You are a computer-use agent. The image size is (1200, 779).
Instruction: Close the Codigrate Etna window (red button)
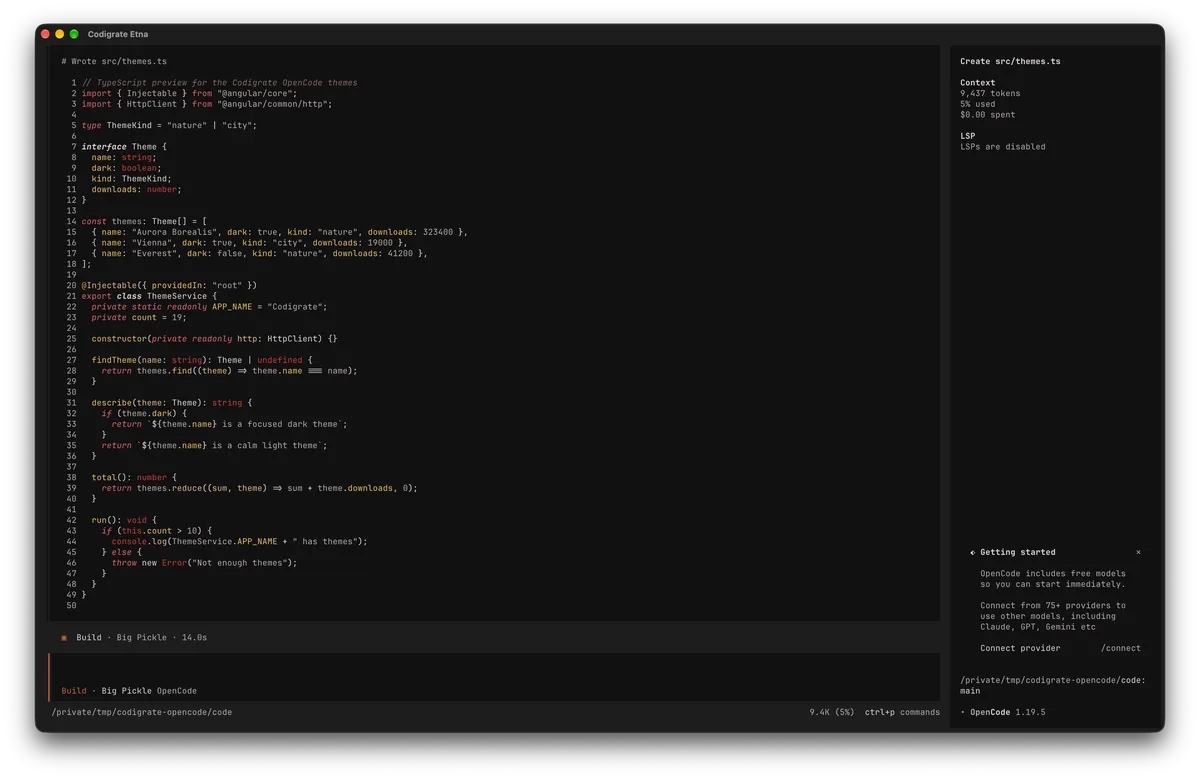tap(45, 34)
